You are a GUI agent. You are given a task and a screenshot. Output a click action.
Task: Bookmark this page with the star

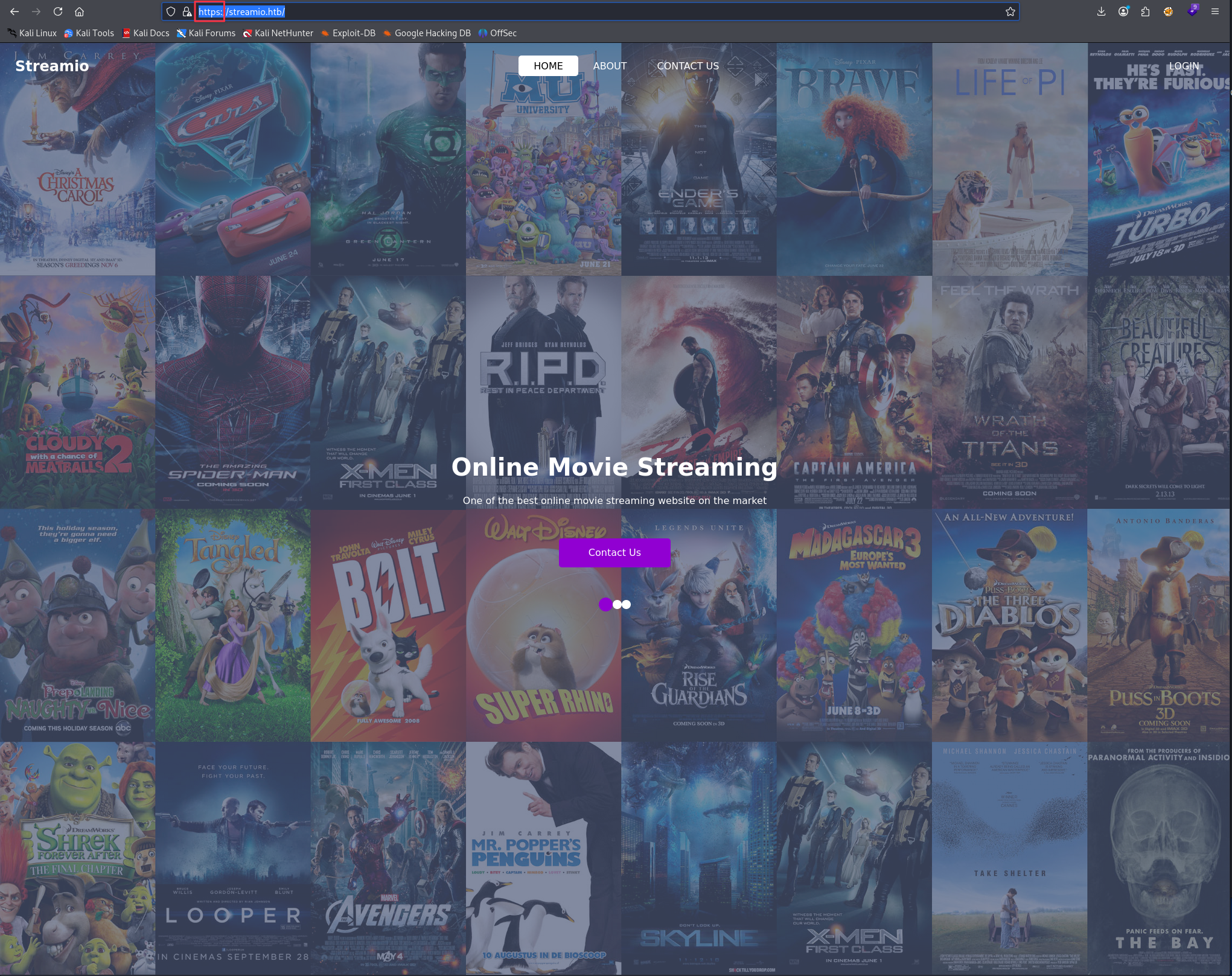1010,11
